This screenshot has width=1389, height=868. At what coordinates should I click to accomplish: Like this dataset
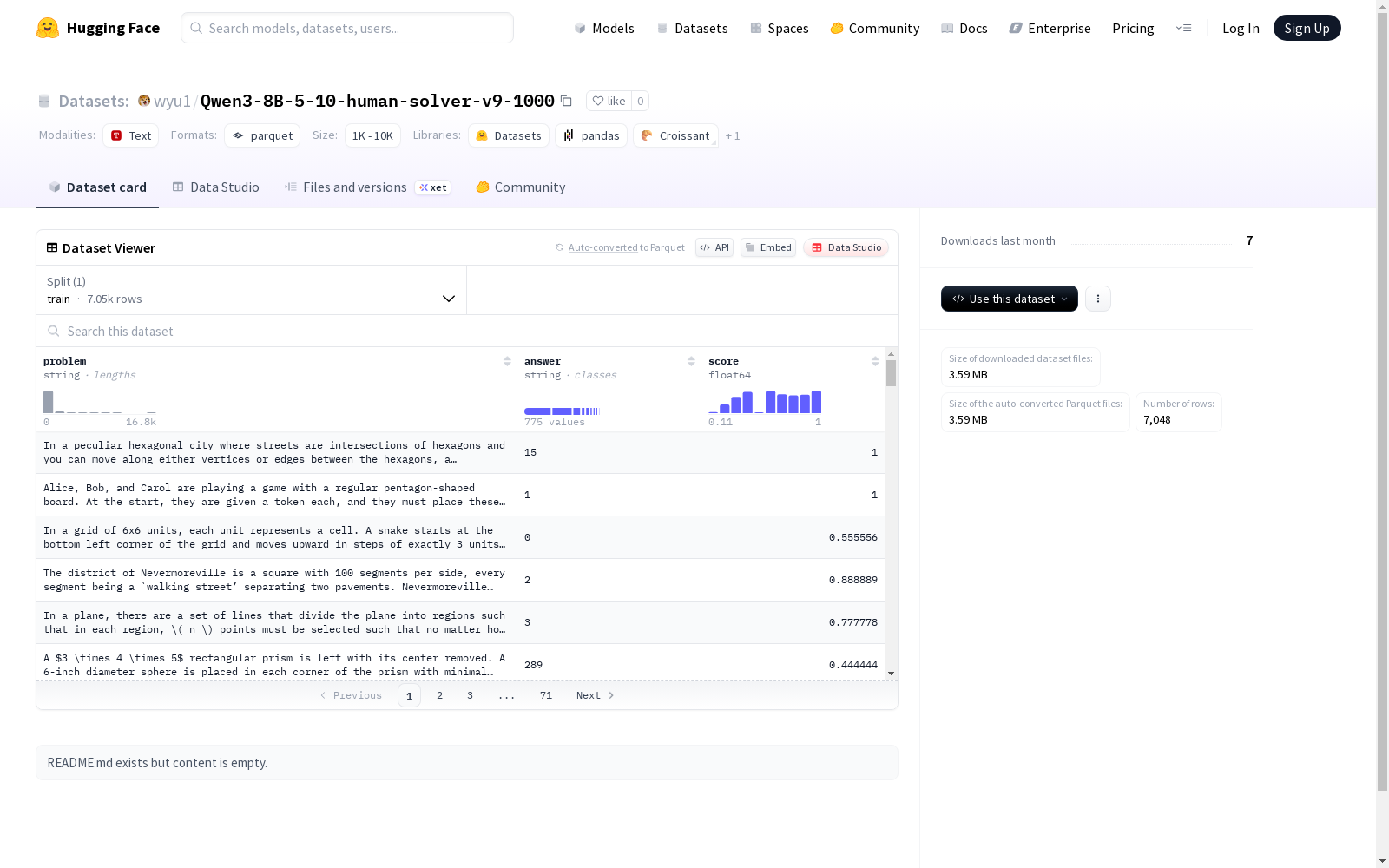(609, 101)
